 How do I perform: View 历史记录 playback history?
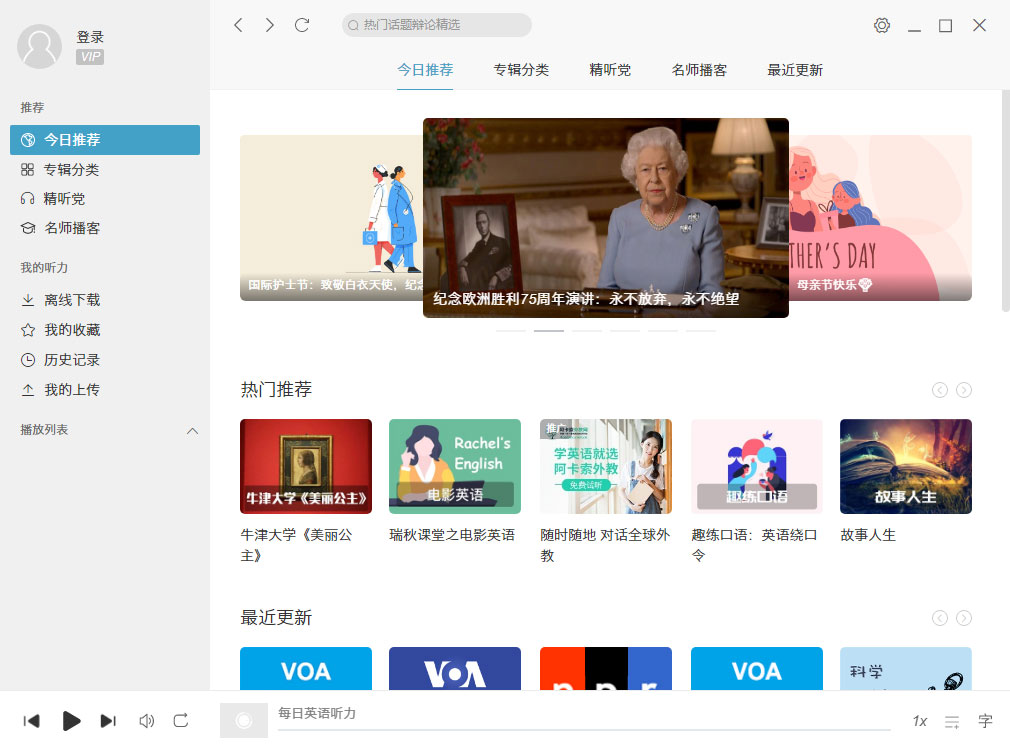click(x=70, y=359)
